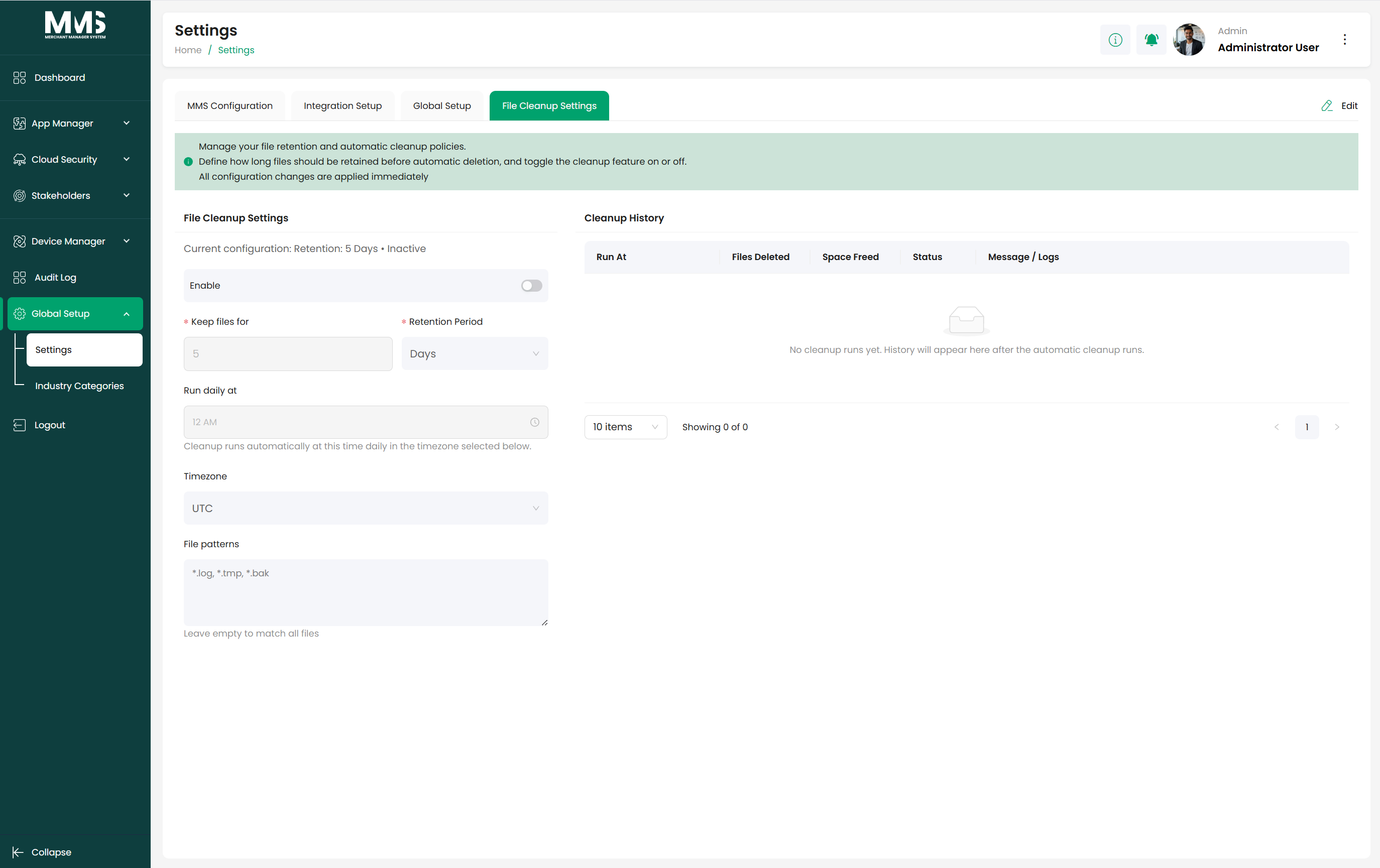Open the Timezone UTC dropdown
The image size is (1380, 868).
[366, 508]
